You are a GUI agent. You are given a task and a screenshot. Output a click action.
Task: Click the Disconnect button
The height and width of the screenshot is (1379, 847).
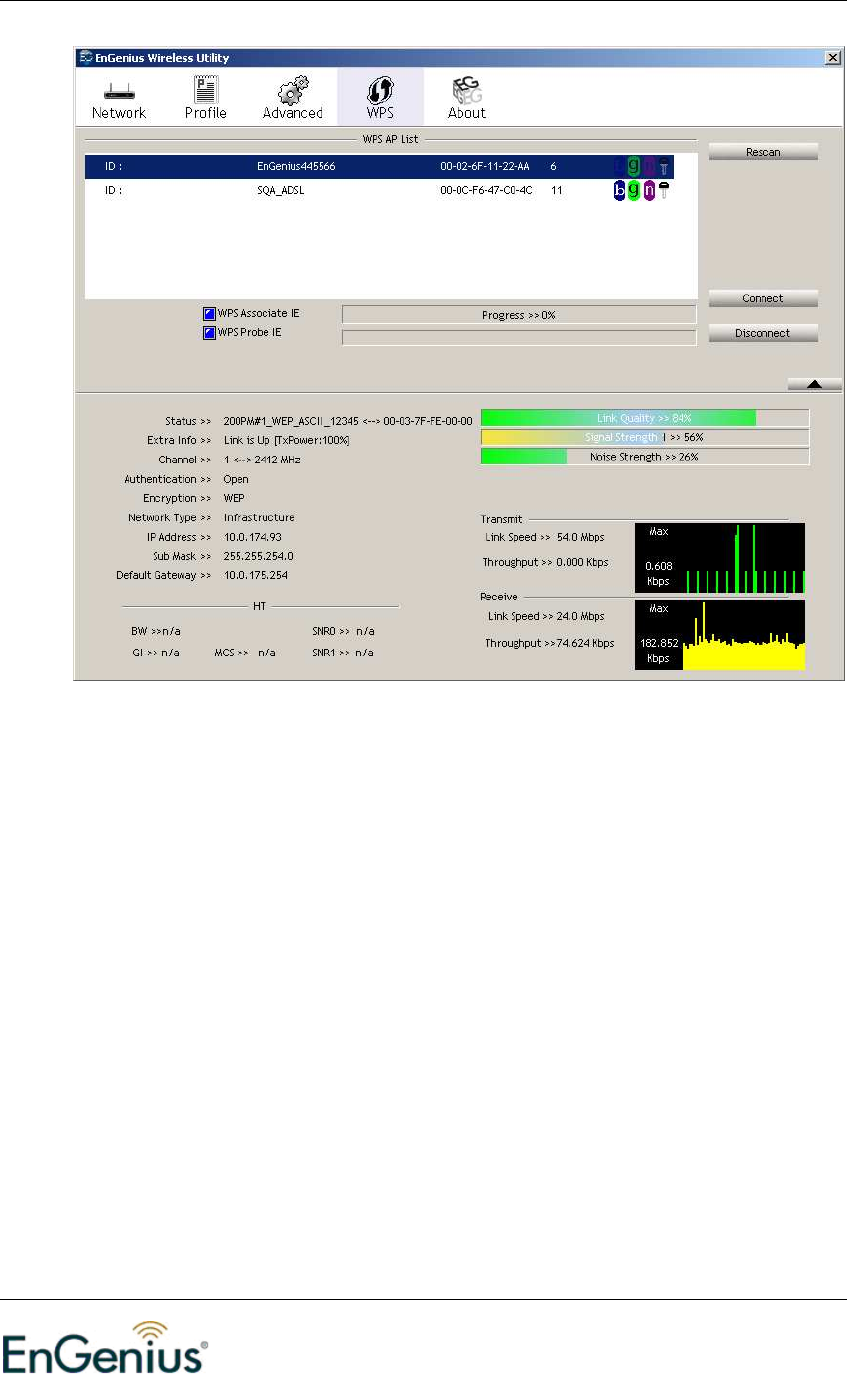tap(763, 333)
